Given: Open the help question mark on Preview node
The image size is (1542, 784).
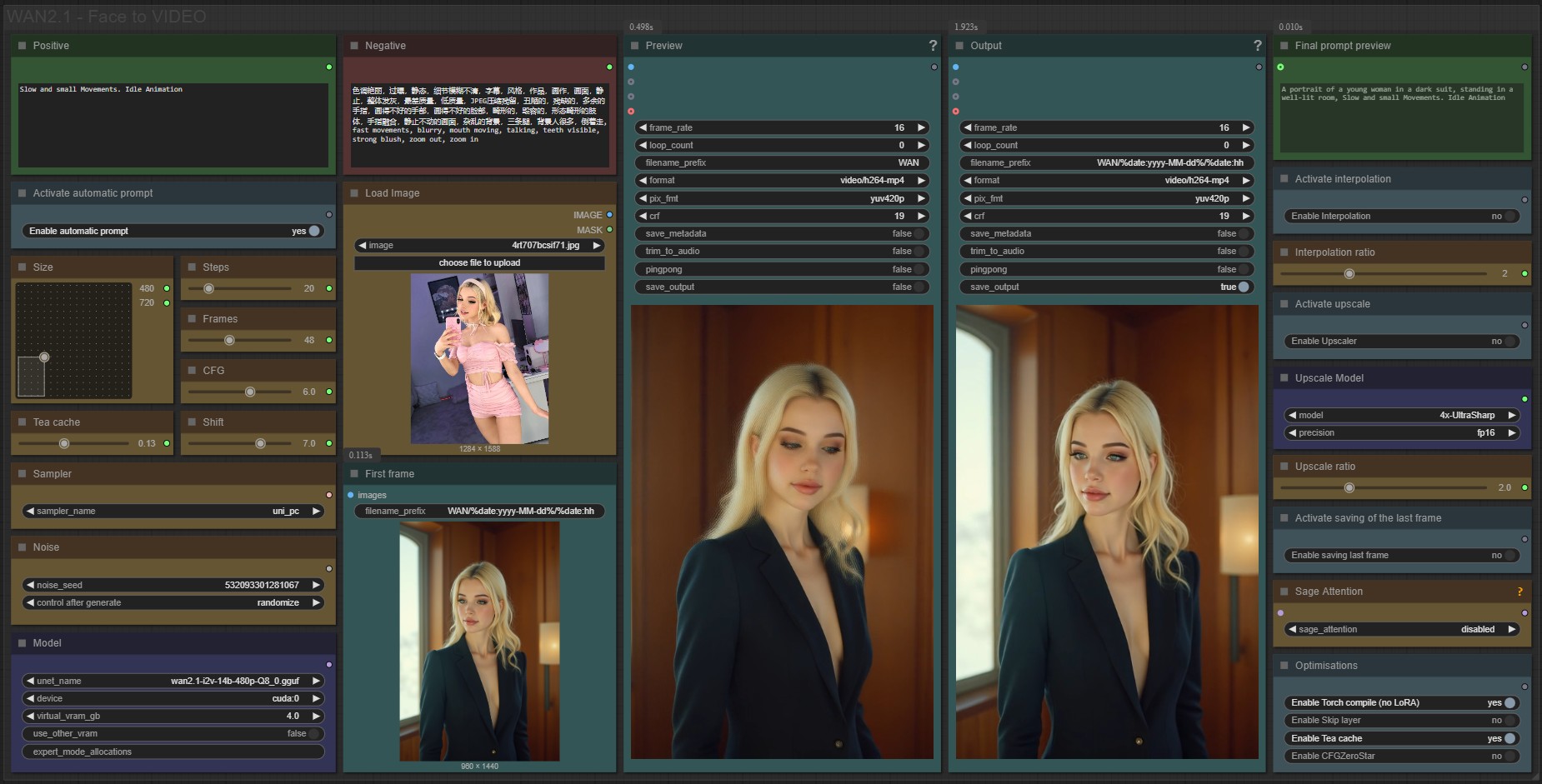Looking at the screenshot, I should click(933, 46).
